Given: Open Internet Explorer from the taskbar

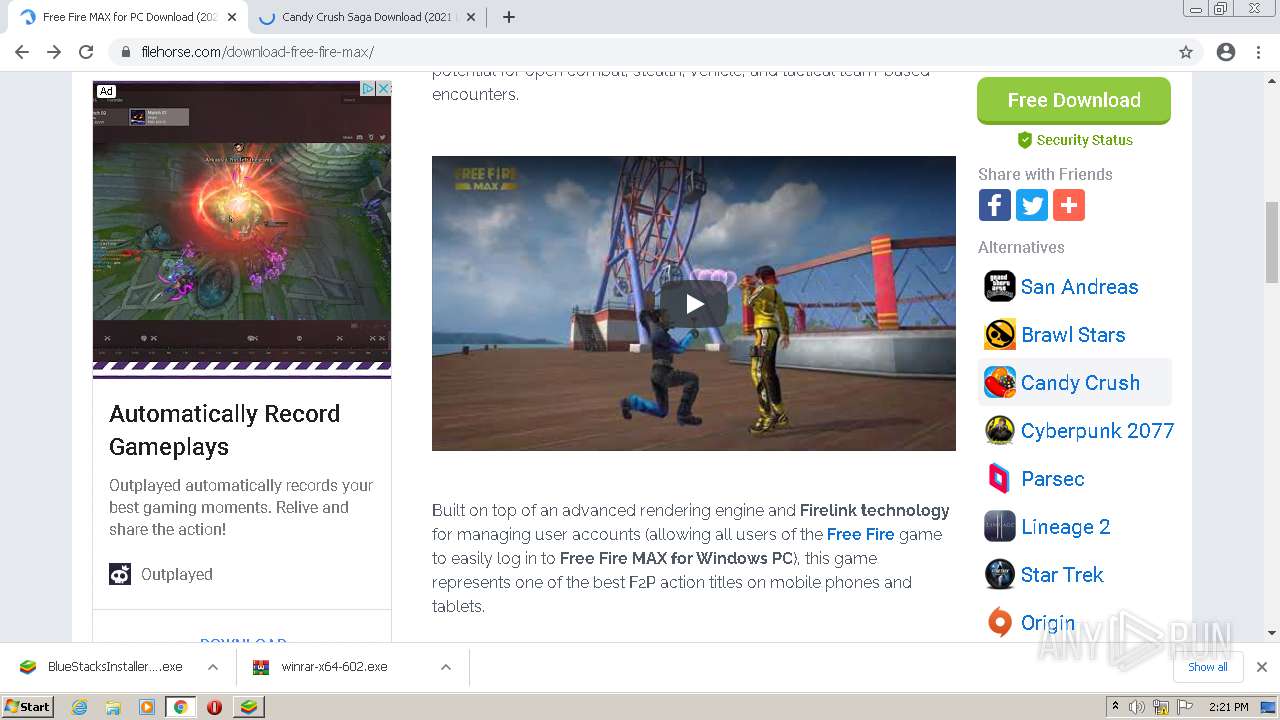Looking at the screenshot, I should [80, 707].
